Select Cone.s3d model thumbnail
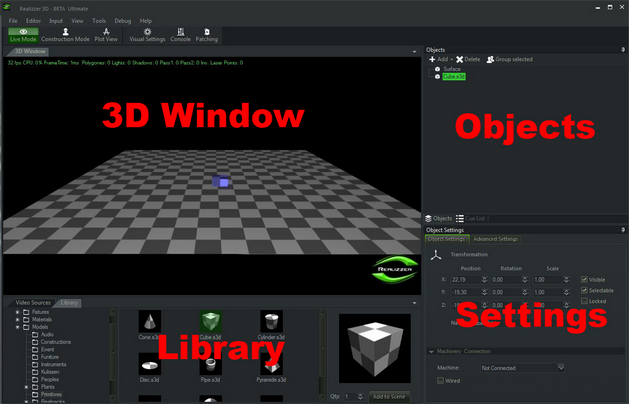 150,321
